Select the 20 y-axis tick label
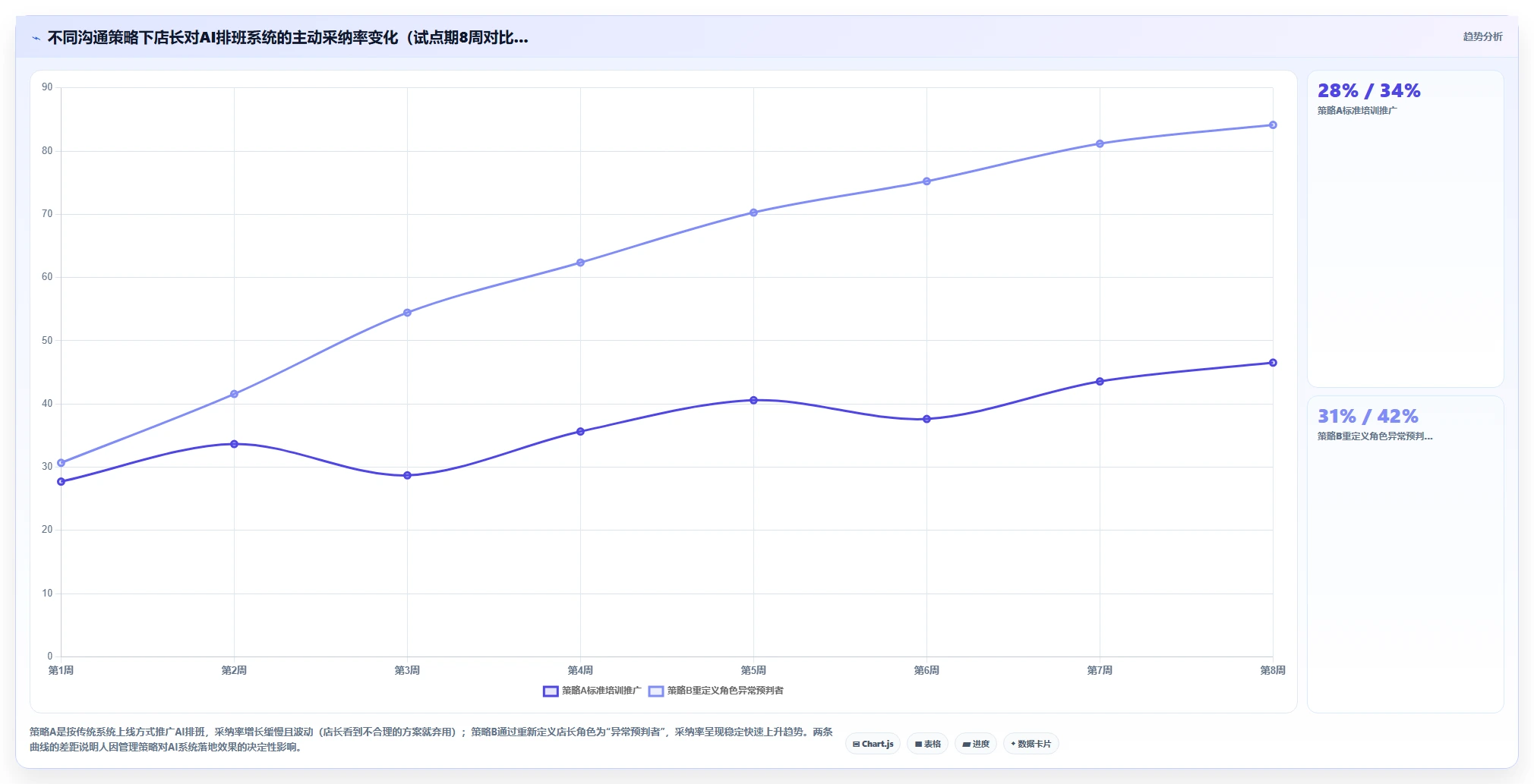This screenshot has width=1534, height=784. (47, 530)
